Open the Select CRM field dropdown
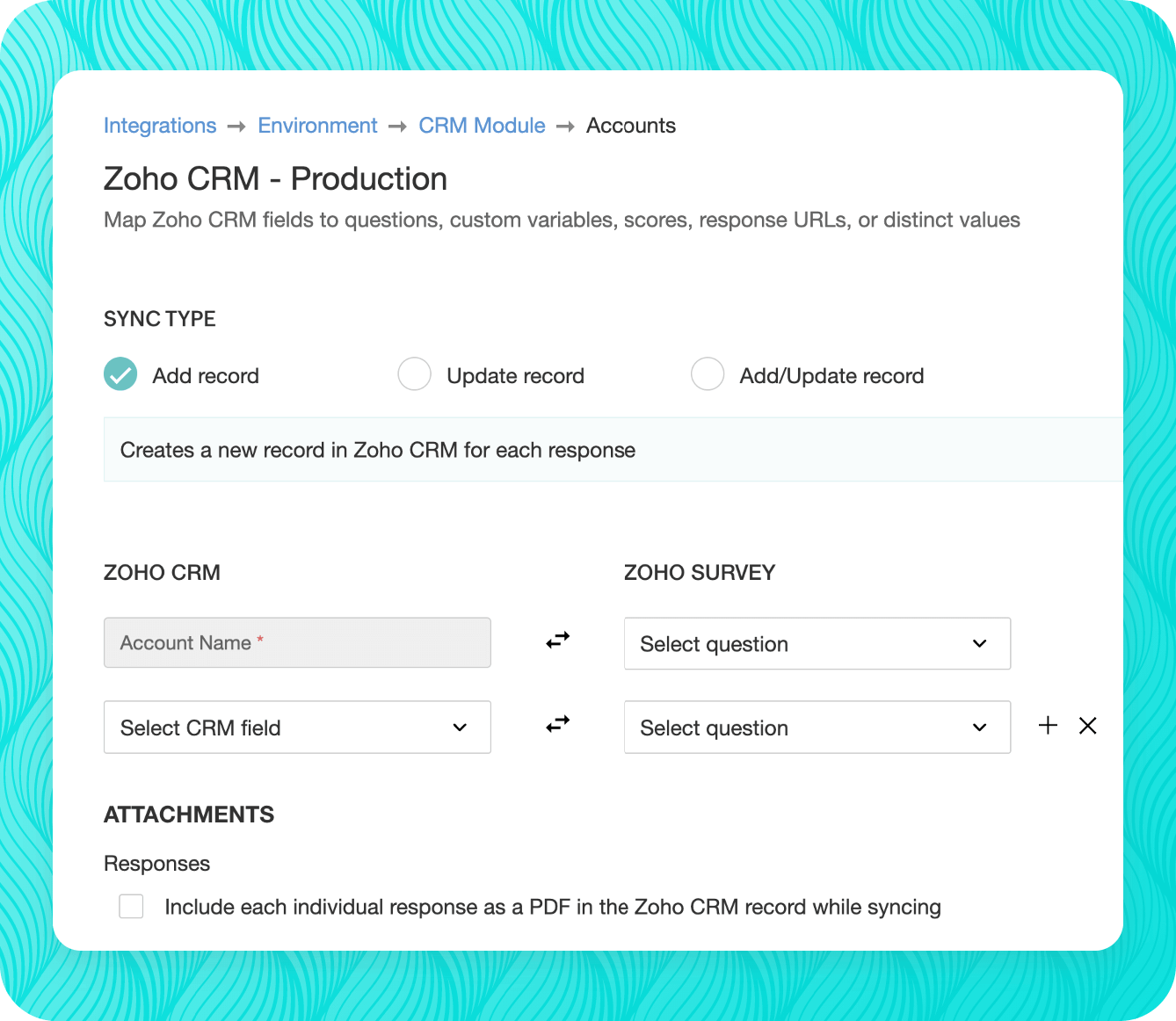This screenshot has height=1021, width=1176. (297, 727)
